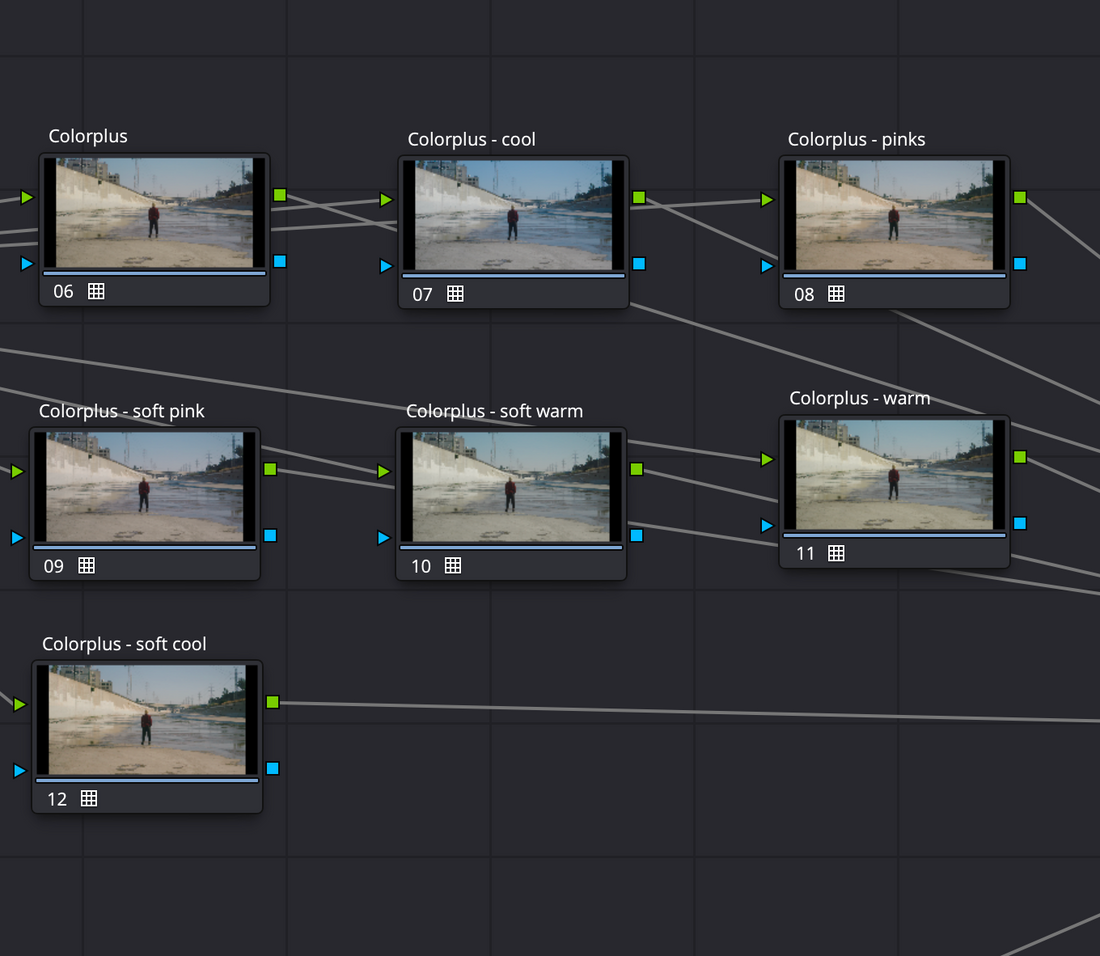This screenshot has width=1100, height=956.
Task: Click green RGB input triangle of node 08
Action: (x=767, y=200)
